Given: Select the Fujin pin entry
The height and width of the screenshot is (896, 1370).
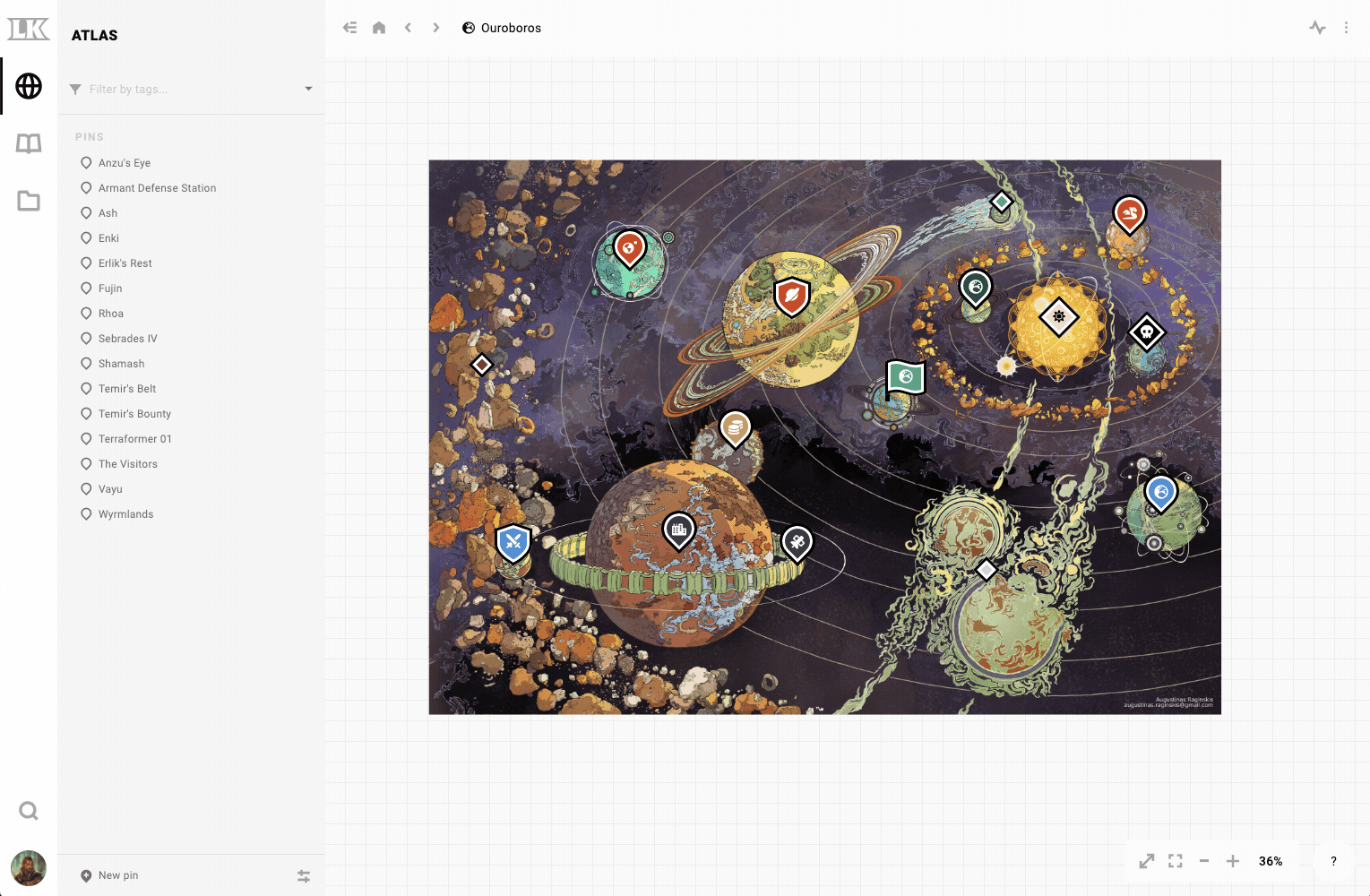Looking at the screenshot, I should [x=191, y=289].
